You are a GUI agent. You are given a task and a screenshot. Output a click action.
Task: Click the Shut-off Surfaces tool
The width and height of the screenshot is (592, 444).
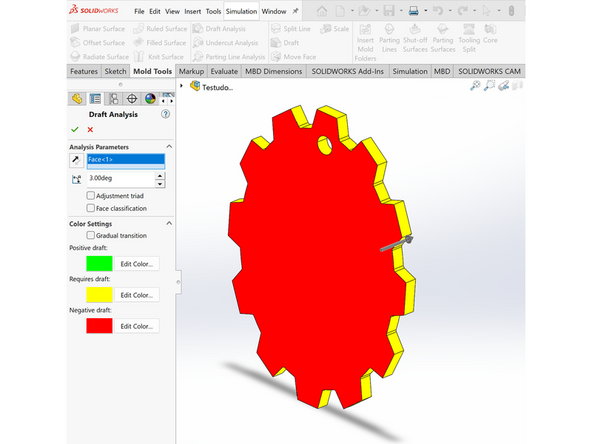click(415, 38)
